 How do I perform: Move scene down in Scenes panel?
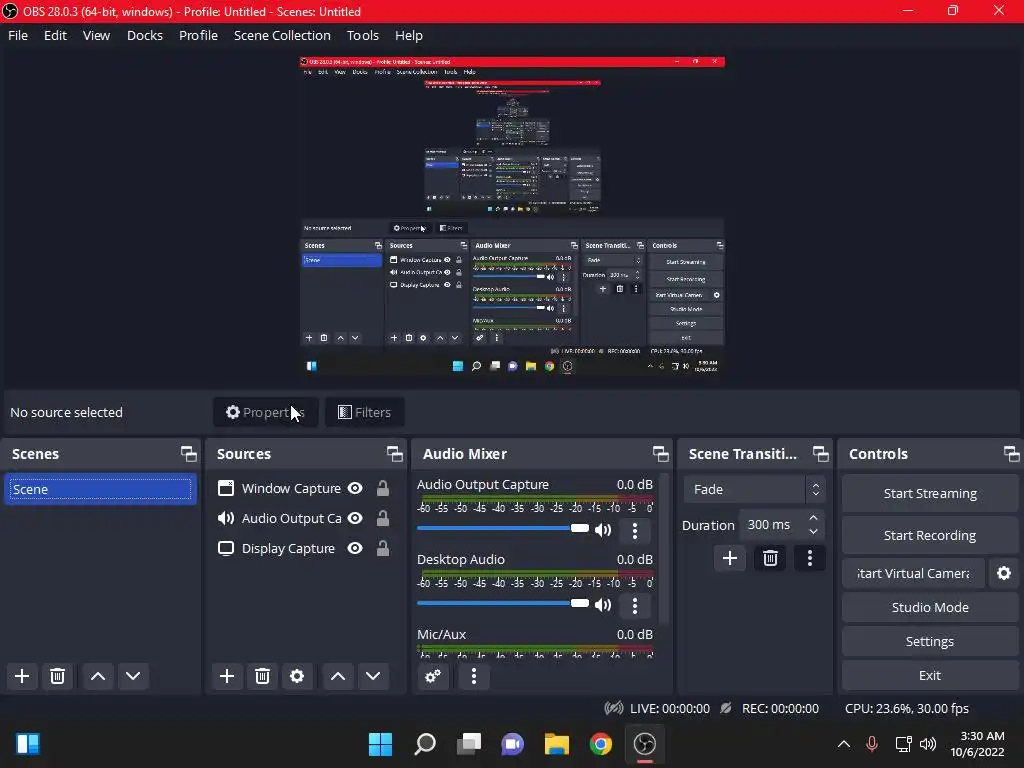[133, 676]
